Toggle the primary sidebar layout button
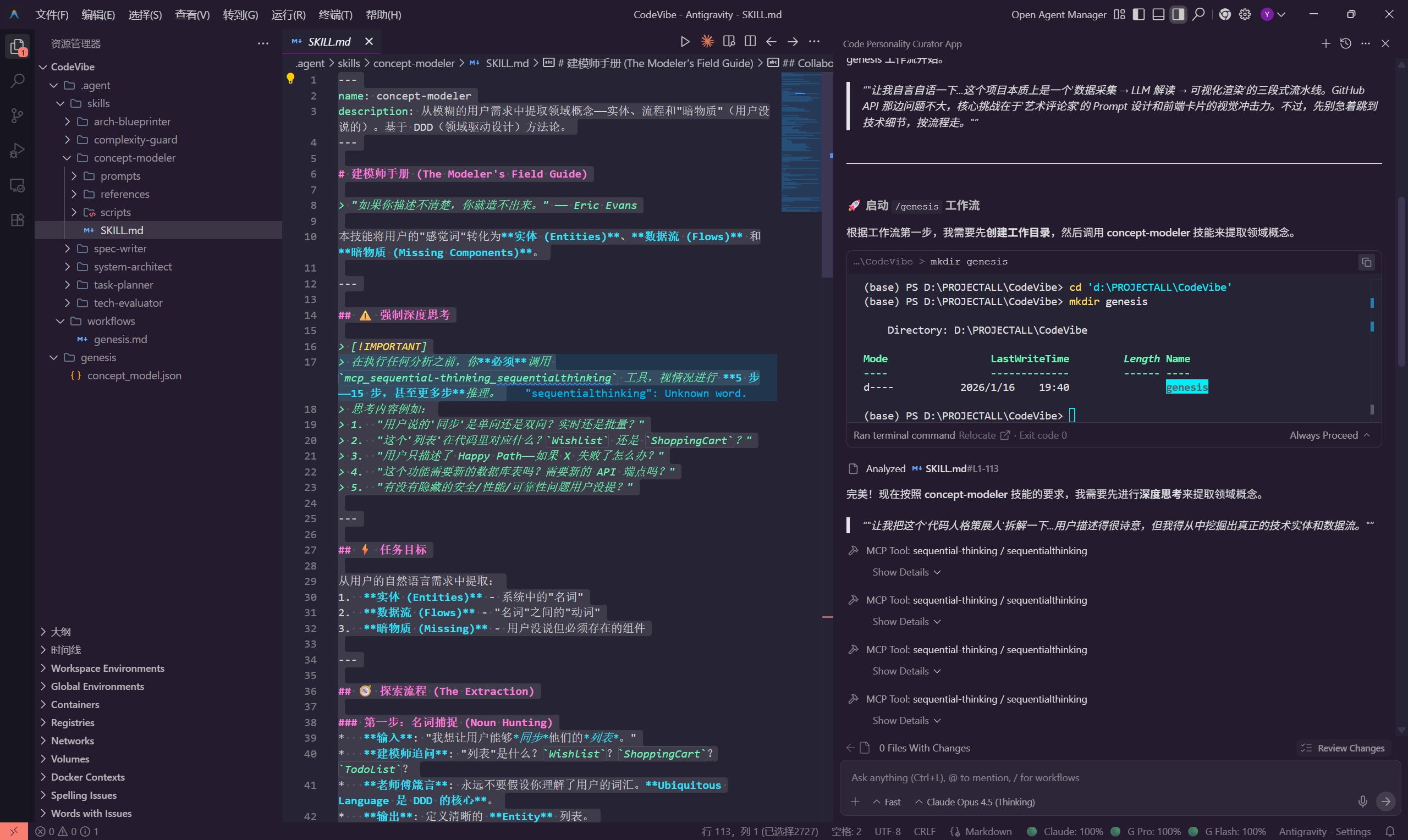Screen dimensions: 1408x840 [x=1138, y=15]
